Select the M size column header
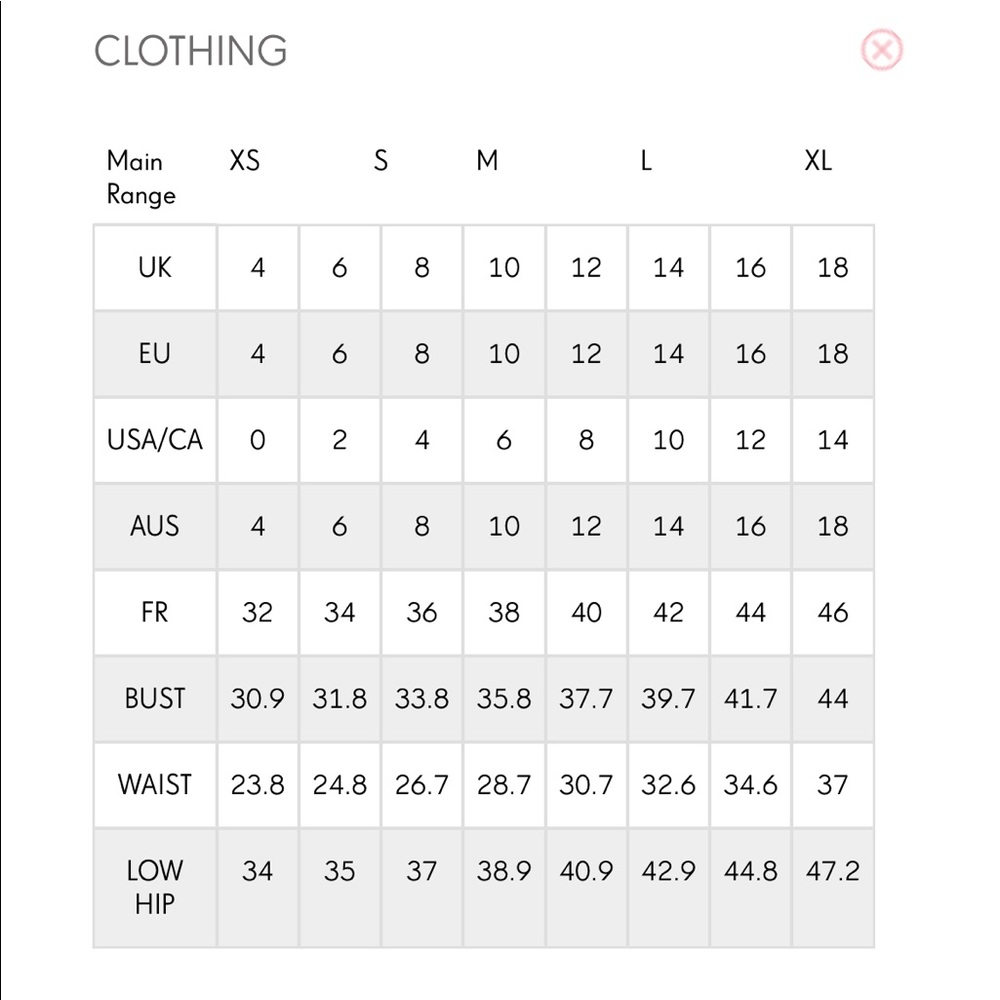 487,161
